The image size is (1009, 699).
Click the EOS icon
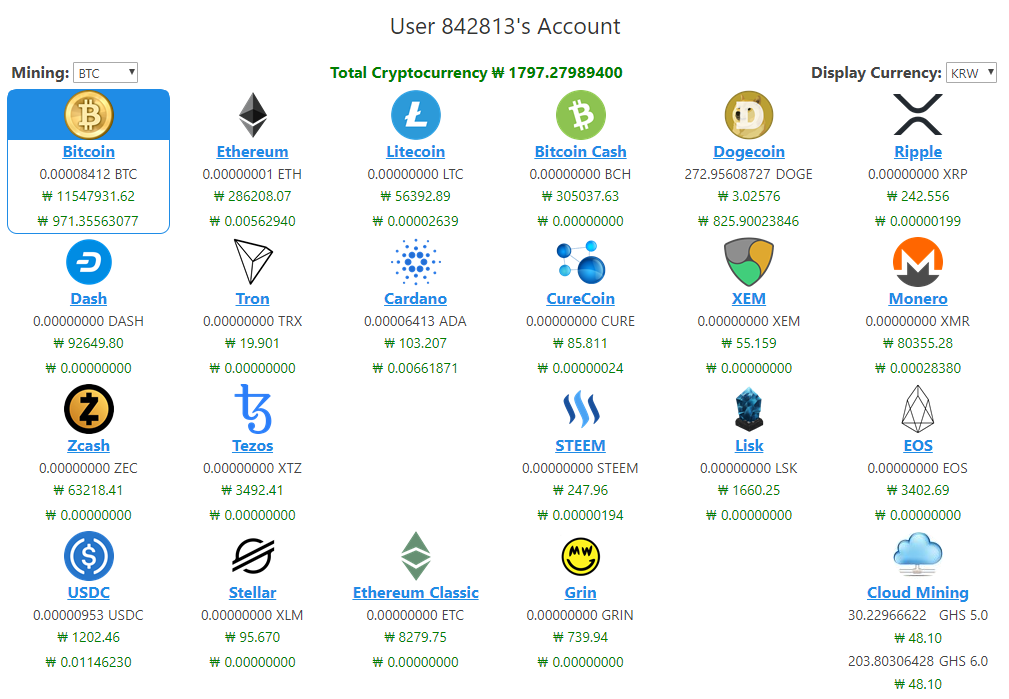click(x=917, y=408)
